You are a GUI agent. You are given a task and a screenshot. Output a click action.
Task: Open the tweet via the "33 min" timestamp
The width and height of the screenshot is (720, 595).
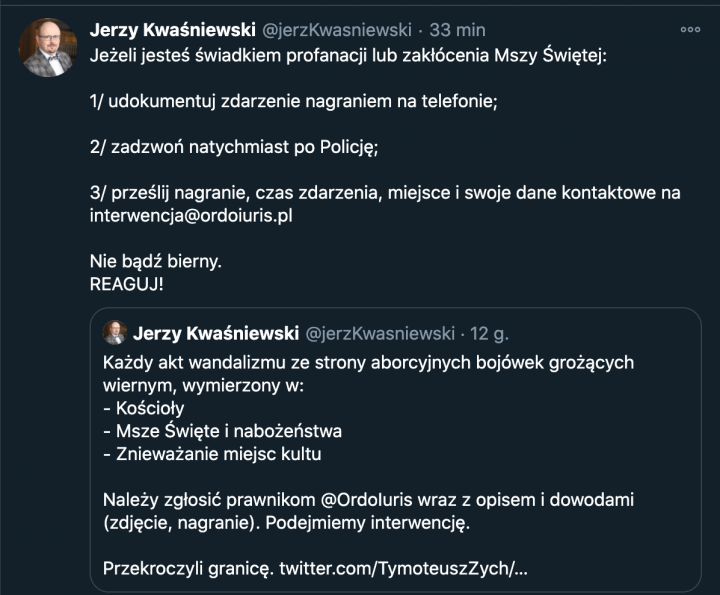456,29
